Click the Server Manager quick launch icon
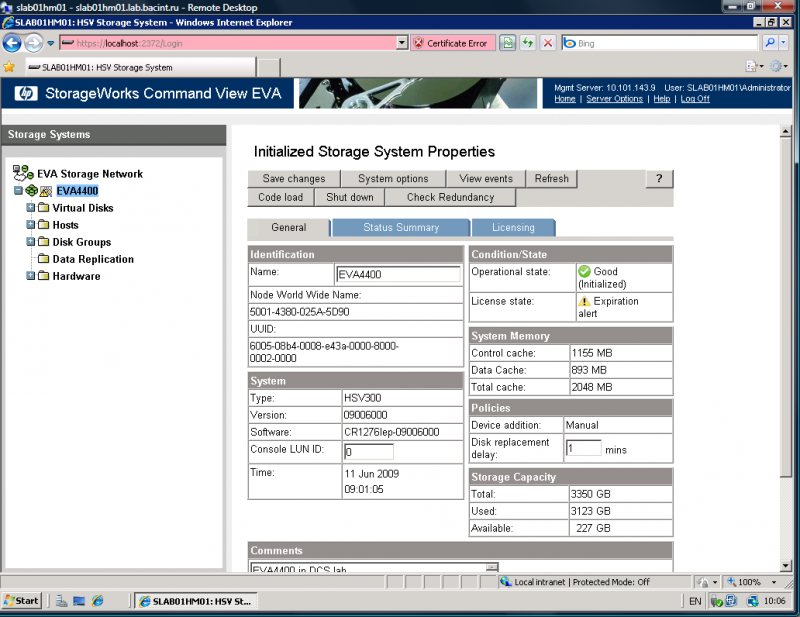This screenshot has width=800, height=617. point(61,601)
